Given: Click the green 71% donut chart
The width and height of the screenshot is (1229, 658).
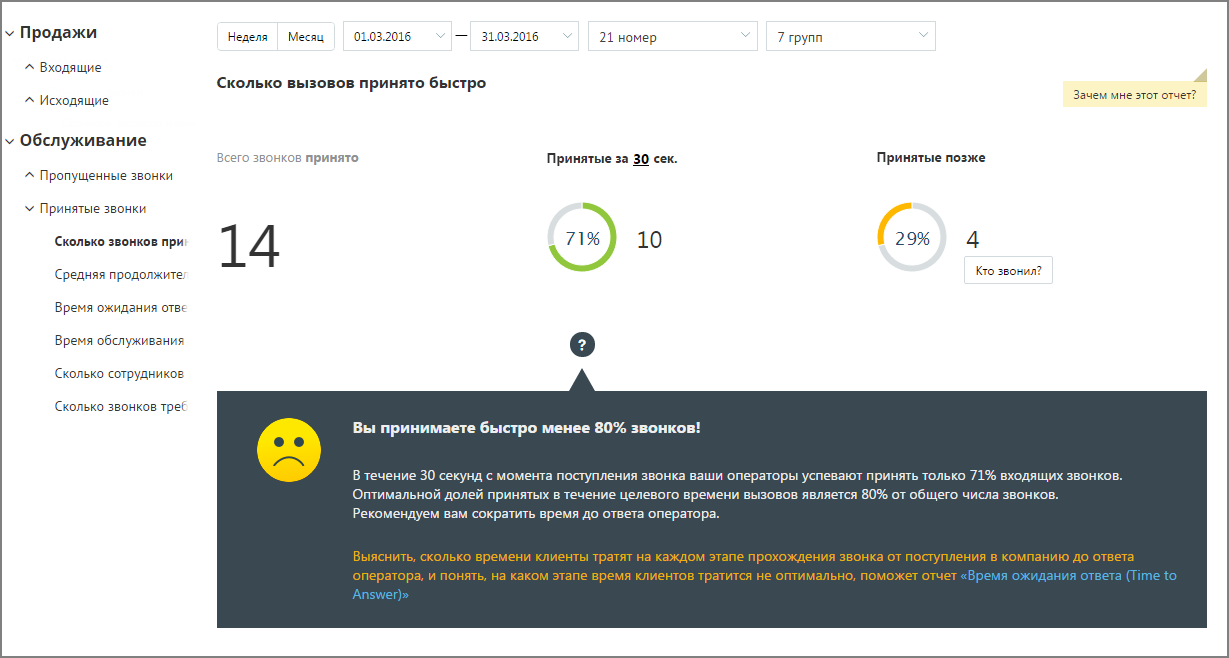Looking at the screenshot, I should tap(582, 238).
